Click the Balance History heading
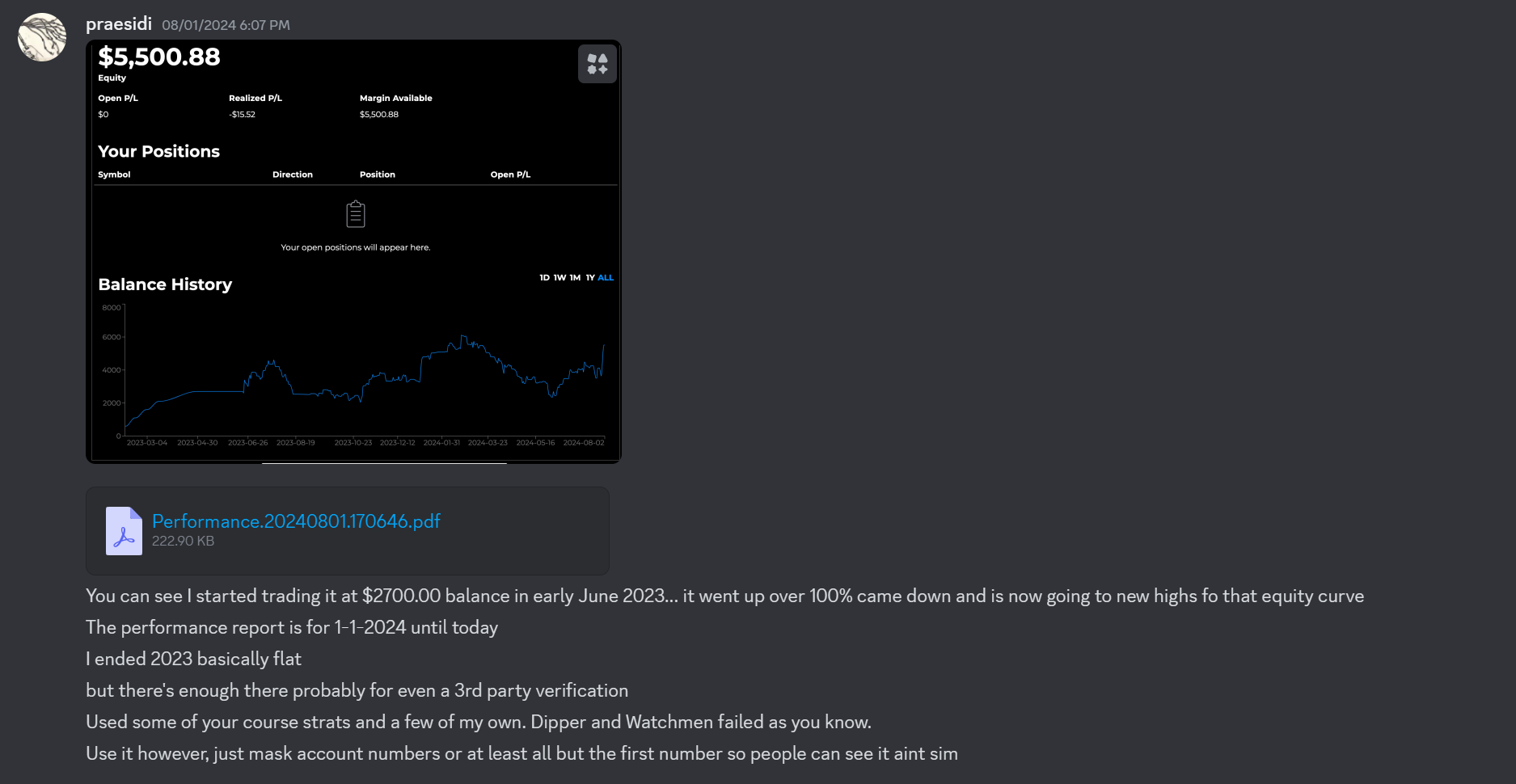The width and height of the screenshot is (1516, 784). pyautogui.click(x=165, y=285)
